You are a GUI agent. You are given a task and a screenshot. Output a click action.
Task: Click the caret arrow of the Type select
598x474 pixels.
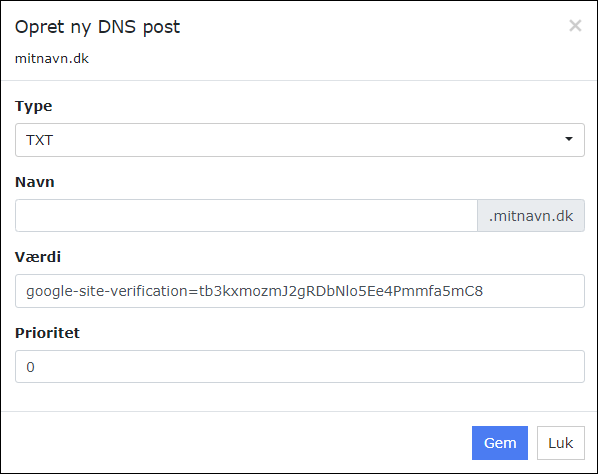569,139
